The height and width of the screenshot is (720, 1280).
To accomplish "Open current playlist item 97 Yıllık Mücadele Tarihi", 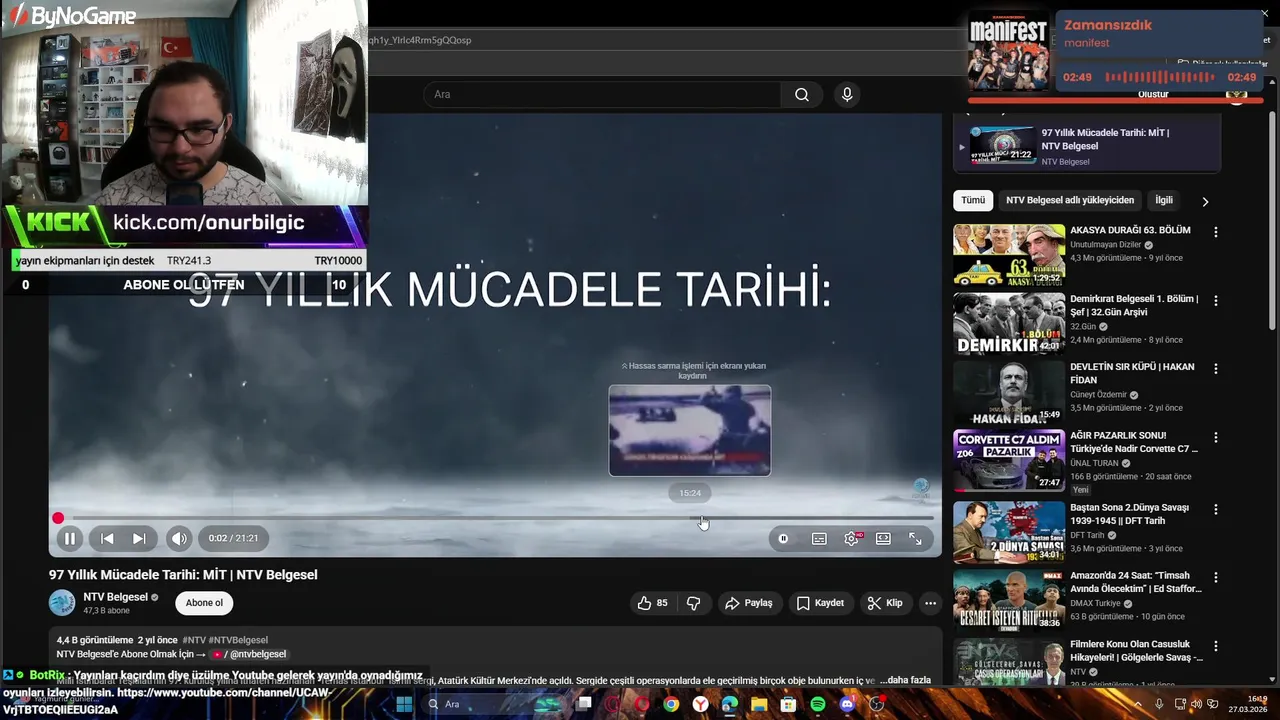I will pos(1087,146).
